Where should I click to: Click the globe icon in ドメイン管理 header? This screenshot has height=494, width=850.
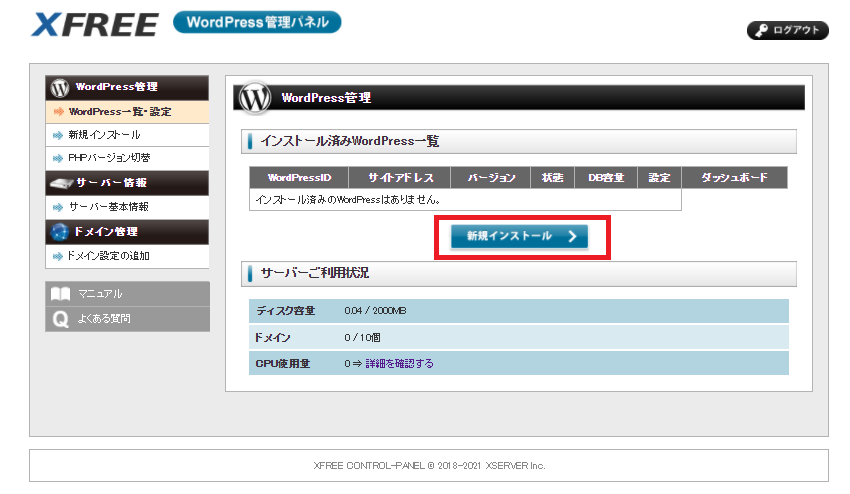[x=60, y=232]
